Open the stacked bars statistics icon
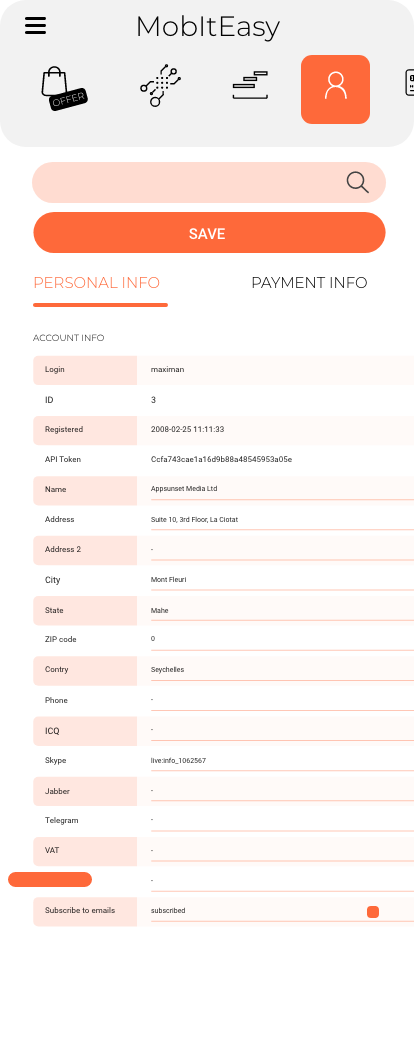 [250, 86]
